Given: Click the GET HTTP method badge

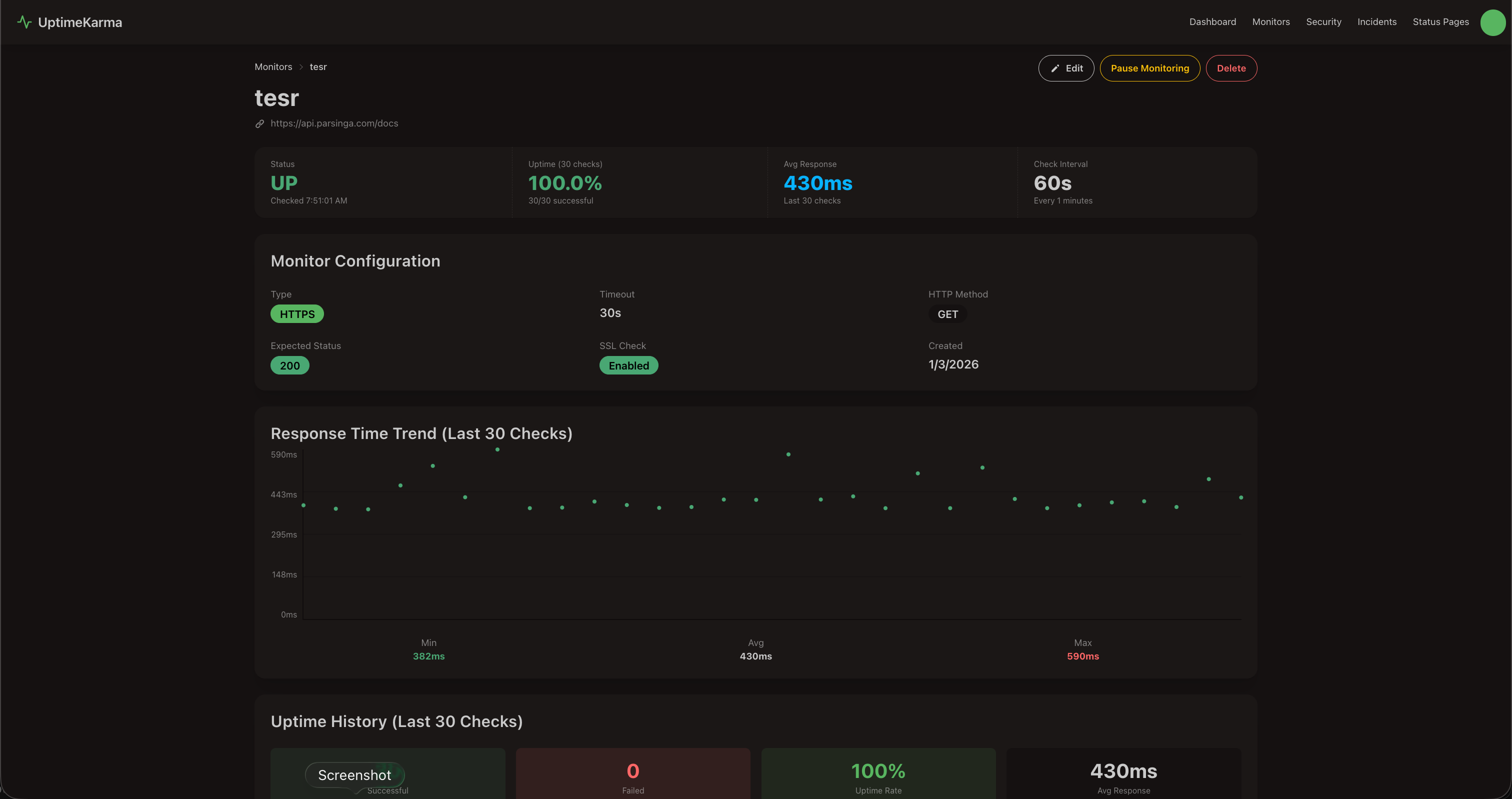Looking at the screenshot, I should [947, 313].
